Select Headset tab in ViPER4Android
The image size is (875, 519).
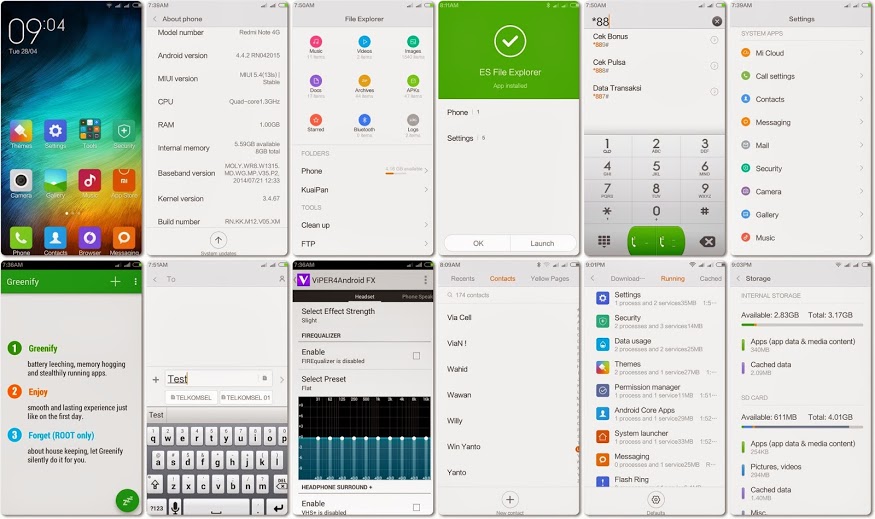pyautogui.click(x=364, y=296)
